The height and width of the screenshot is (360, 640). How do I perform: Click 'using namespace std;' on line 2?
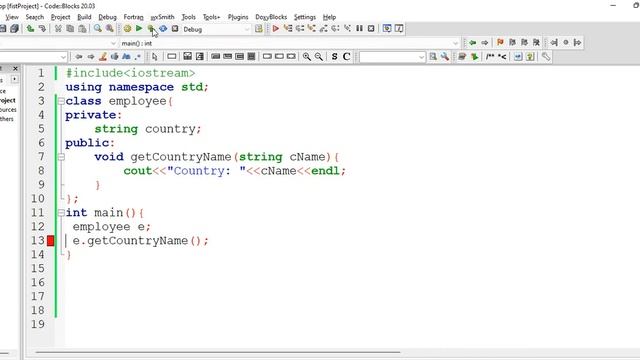(x=137, y=87)
